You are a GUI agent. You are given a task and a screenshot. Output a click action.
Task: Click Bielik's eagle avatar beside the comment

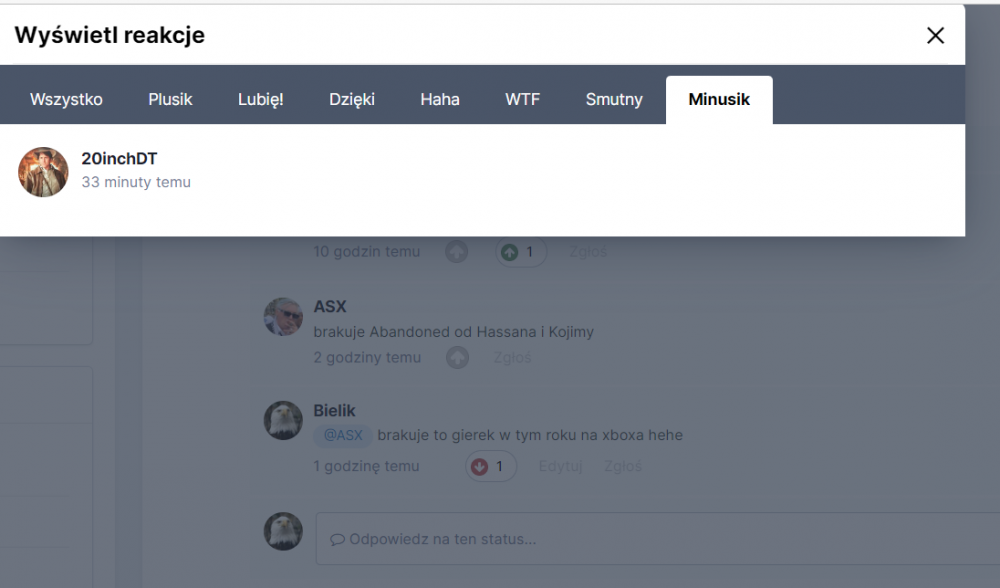click(x=283, y=421)
